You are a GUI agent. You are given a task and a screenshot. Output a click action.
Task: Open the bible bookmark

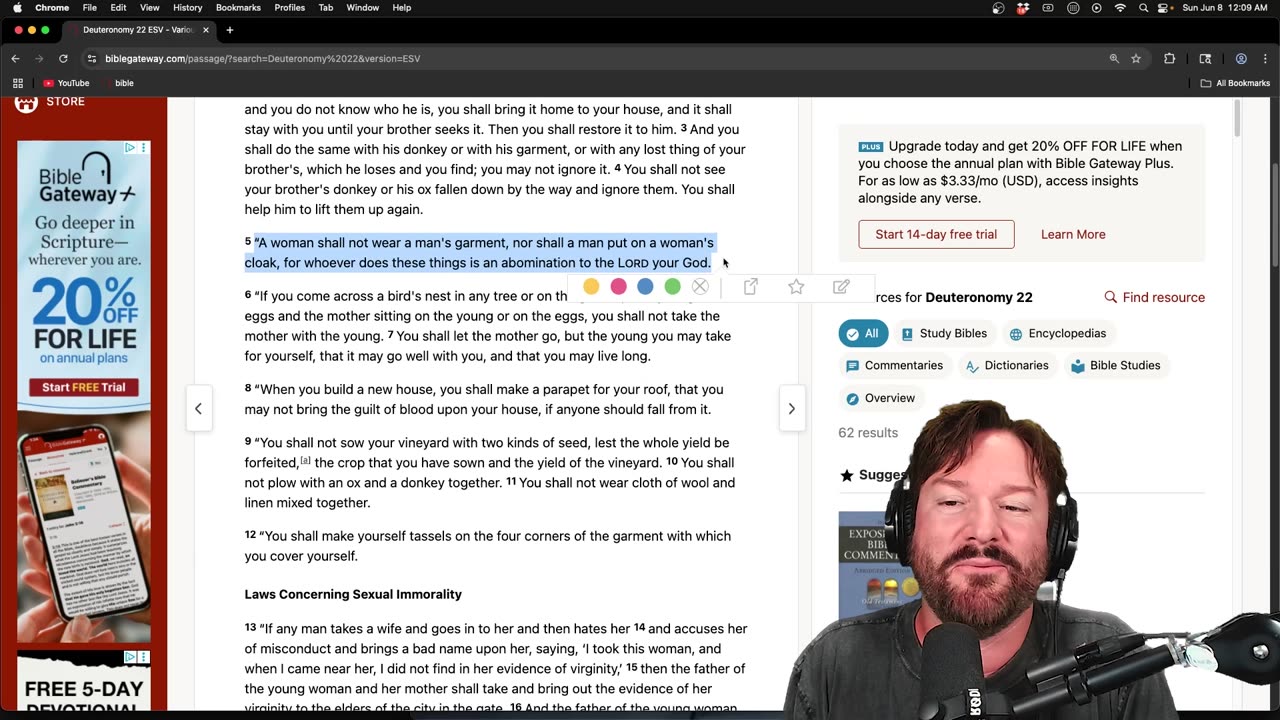(x=118, y=83)
